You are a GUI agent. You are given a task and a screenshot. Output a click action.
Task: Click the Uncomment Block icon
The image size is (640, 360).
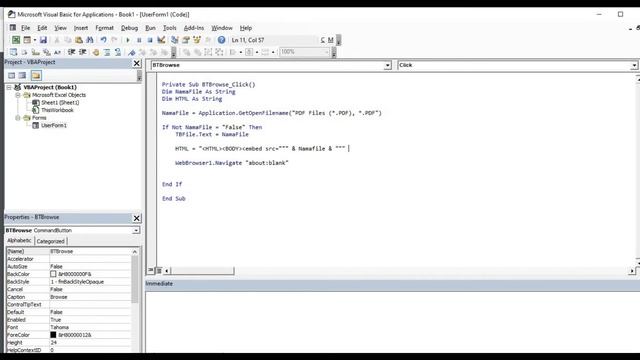(118, 52)
